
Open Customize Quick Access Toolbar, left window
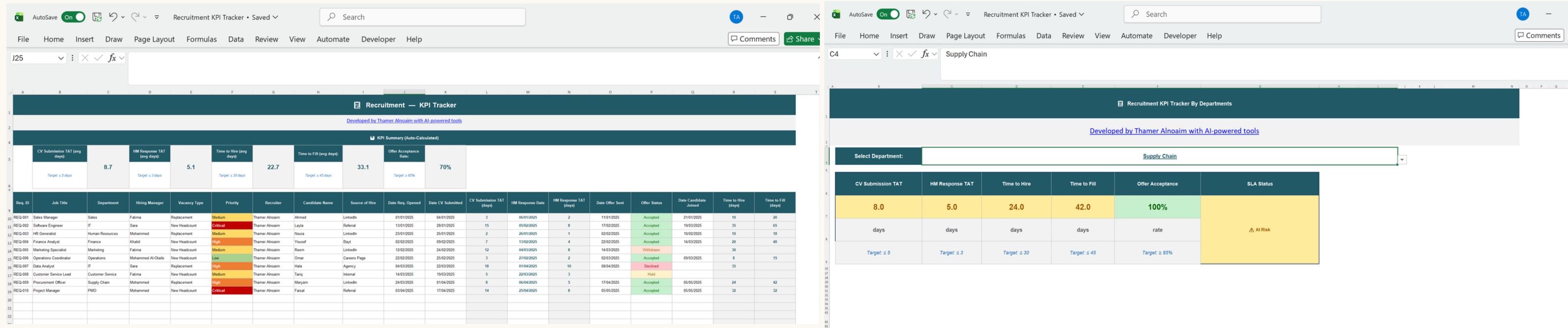pos(157,17)
